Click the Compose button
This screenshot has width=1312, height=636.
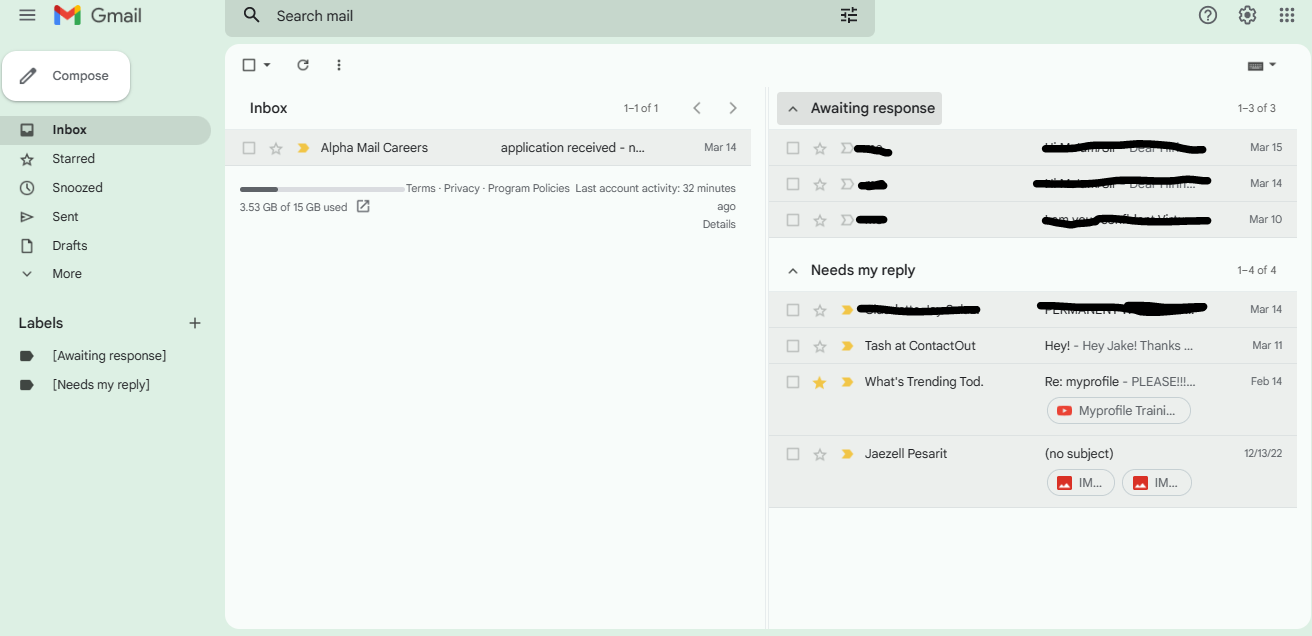click(x=66, y=76)
